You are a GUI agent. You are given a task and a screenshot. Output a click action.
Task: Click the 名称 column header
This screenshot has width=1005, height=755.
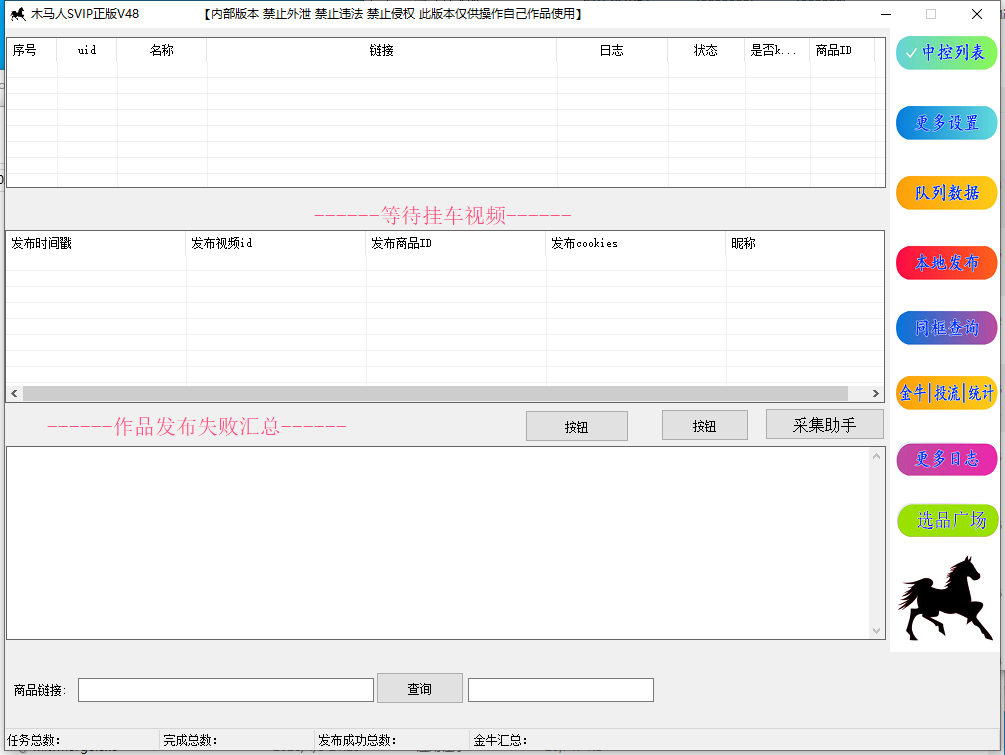(x=162, y=50)
